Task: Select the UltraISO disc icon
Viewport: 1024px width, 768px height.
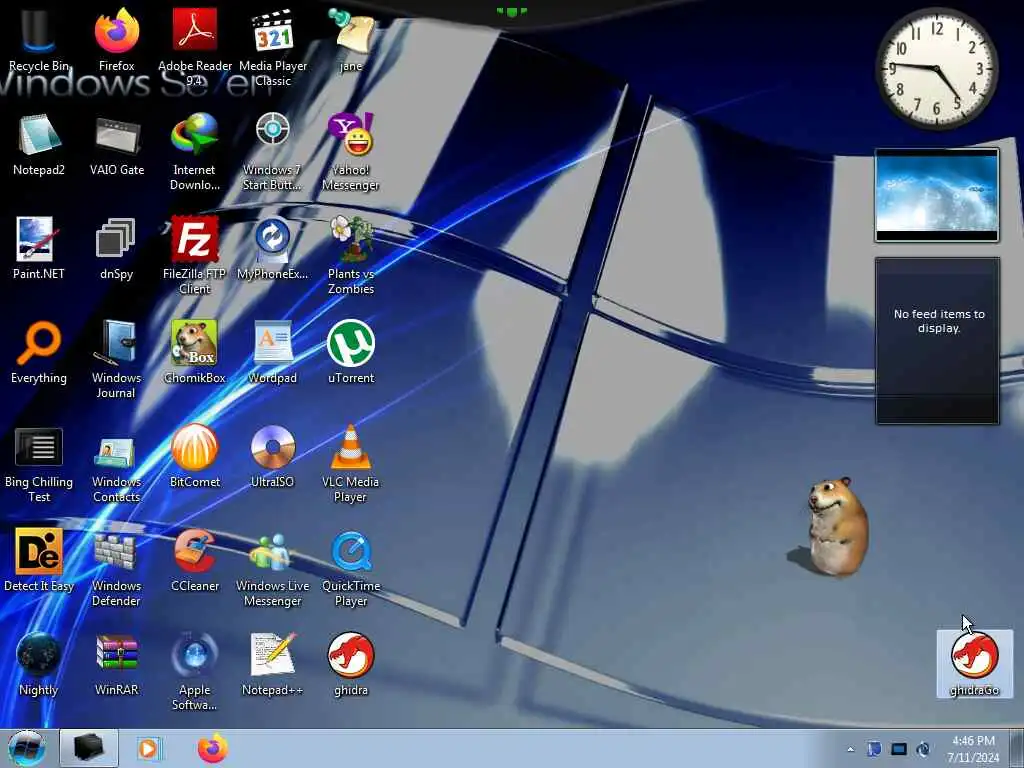Action: 273,456
